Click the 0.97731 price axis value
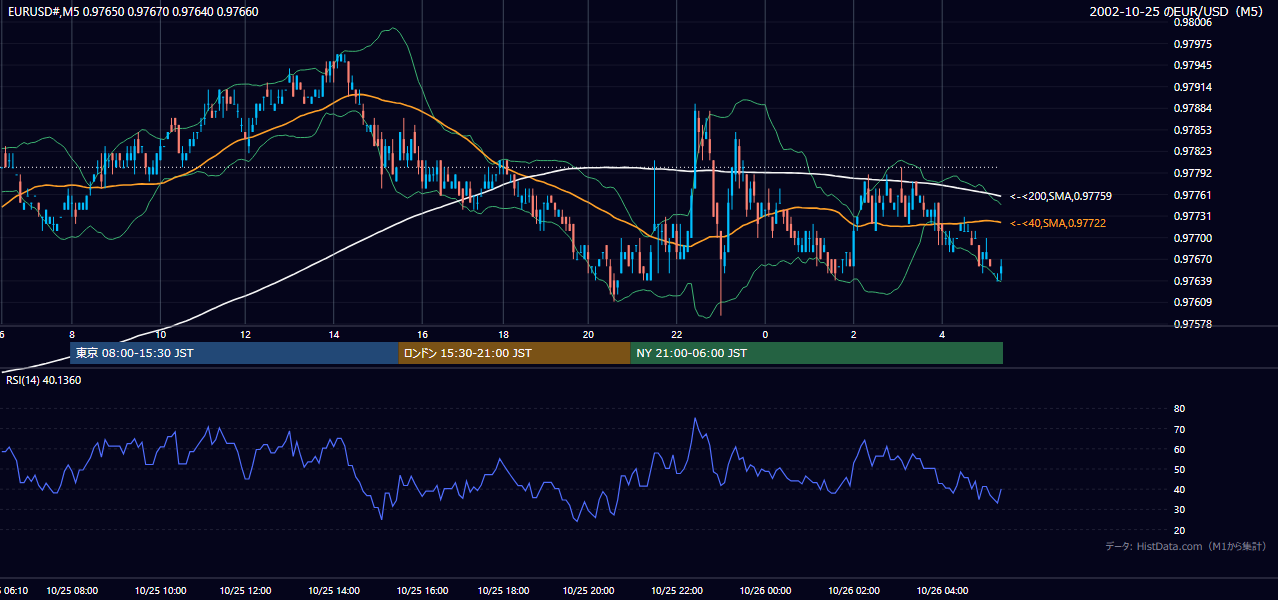The width and height of the screenshot is (1278, 600). [1192, 216]
